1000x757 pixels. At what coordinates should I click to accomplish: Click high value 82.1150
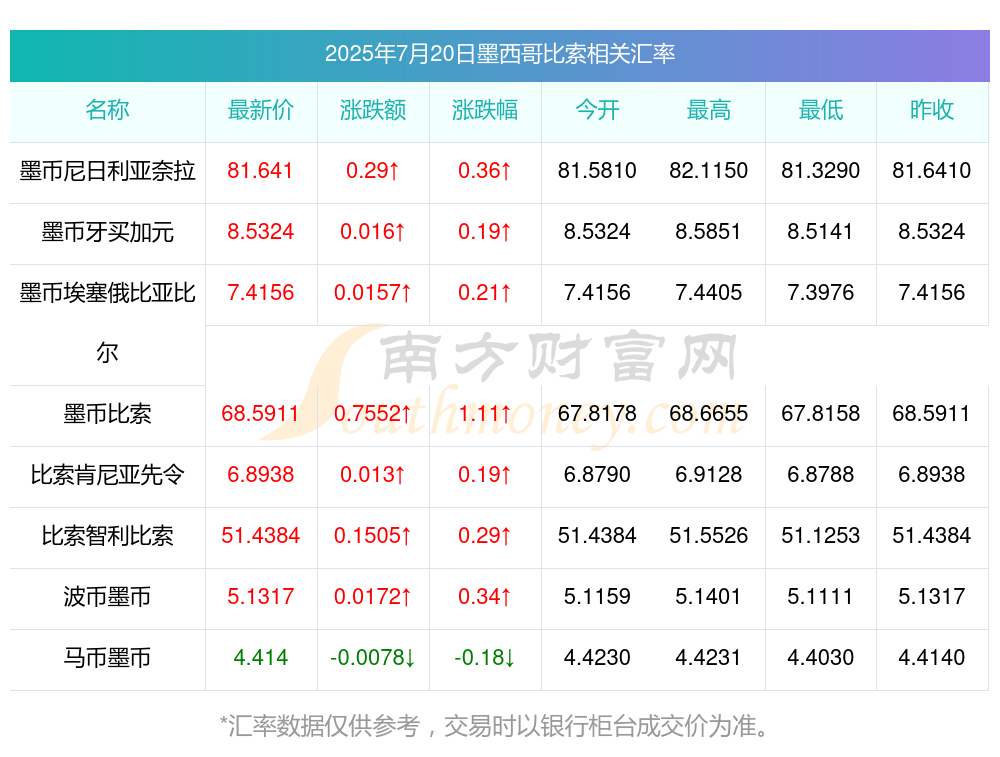pos(709,171)
